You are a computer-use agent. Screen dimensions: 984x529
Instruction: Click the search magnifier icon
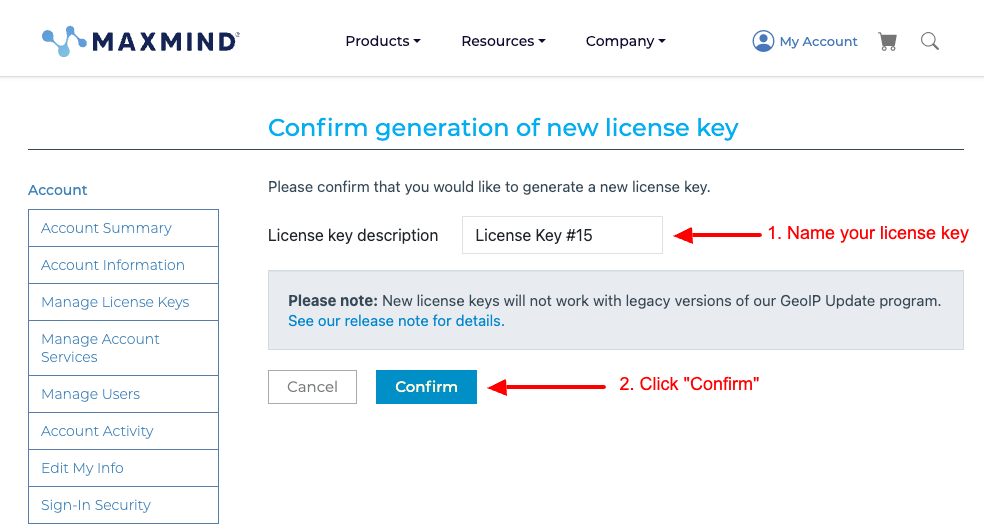(x=929, y=41)
